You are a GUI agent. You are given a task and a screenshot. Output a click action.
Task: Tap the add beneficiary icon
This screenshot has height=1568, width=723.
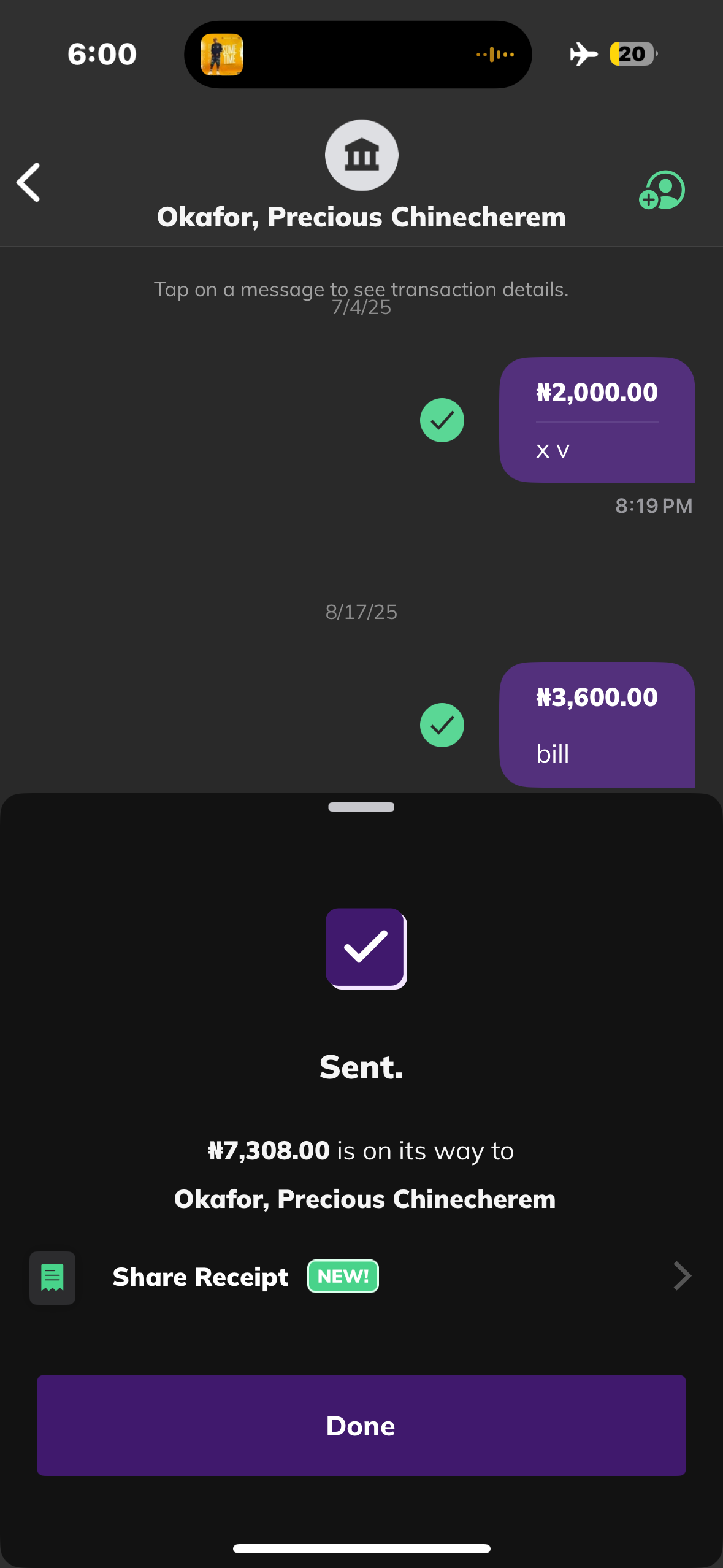662,190
